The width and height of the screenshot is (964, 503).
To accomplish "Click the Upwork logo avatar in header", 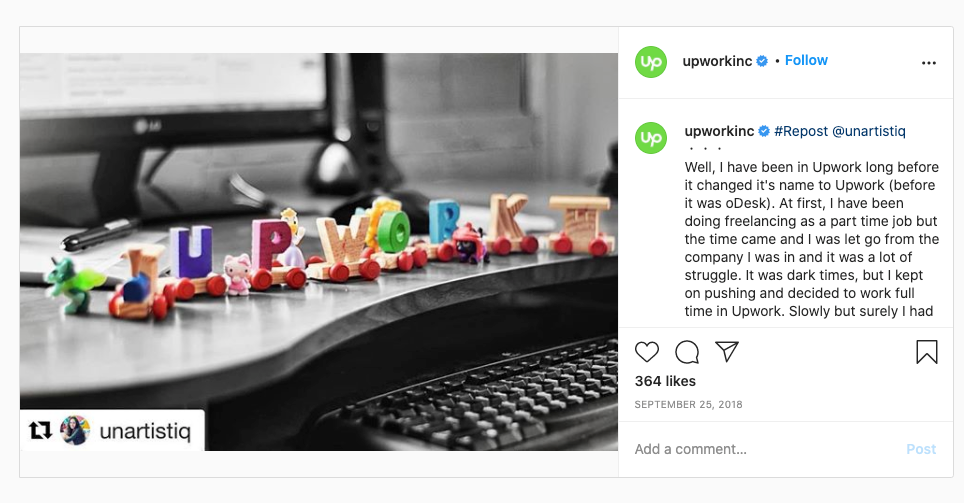I will coord(650,61).
